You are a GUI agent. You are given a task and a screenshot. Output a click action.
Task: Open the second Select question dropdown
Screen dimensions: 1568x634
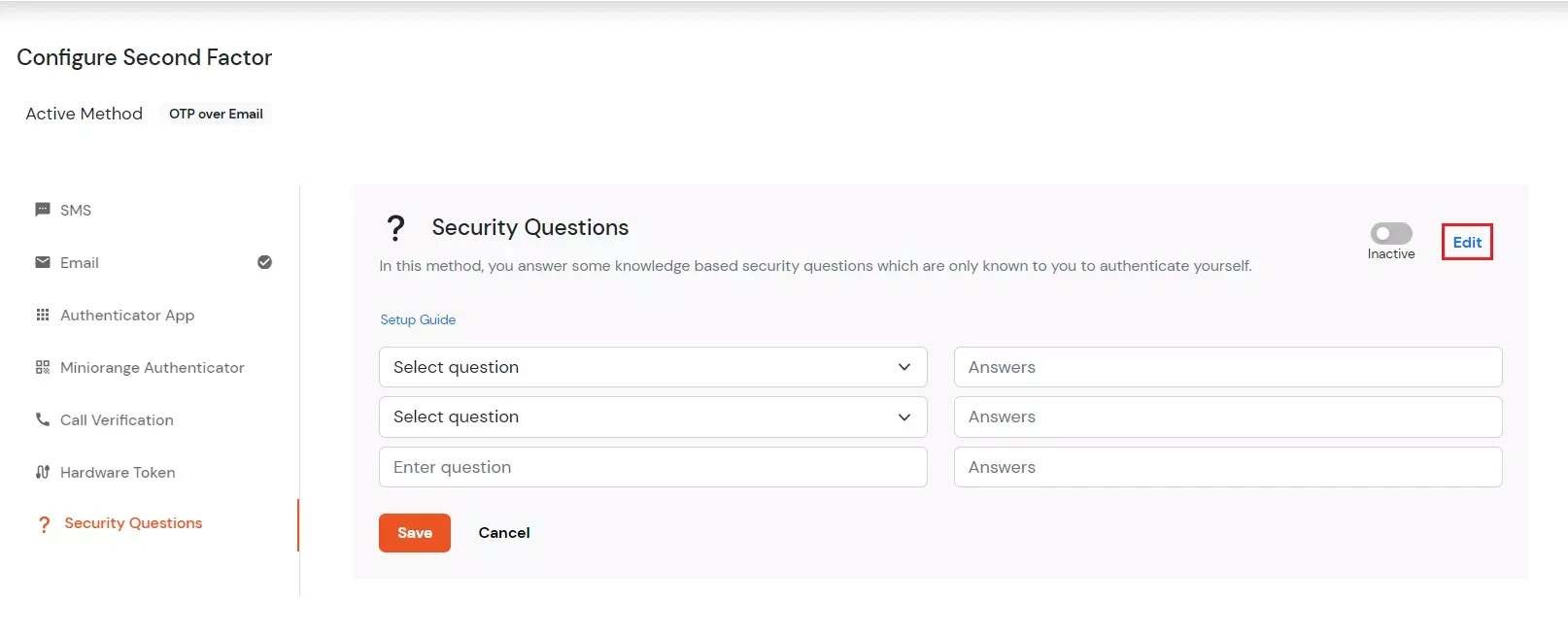click(653, 417)
